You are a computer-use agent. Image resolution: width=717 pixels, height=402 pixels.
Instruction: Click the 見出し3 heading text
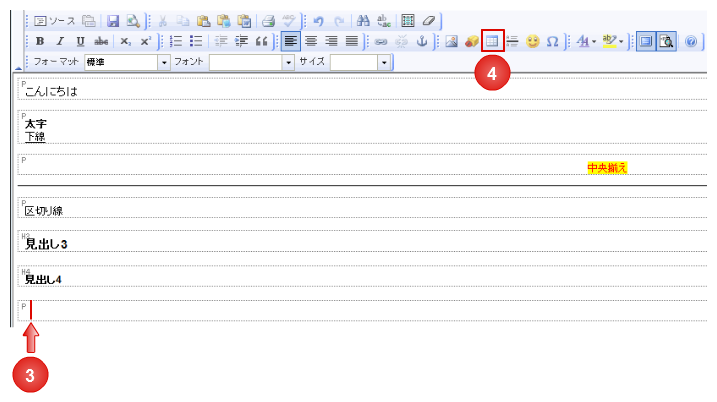click(46, 244)
